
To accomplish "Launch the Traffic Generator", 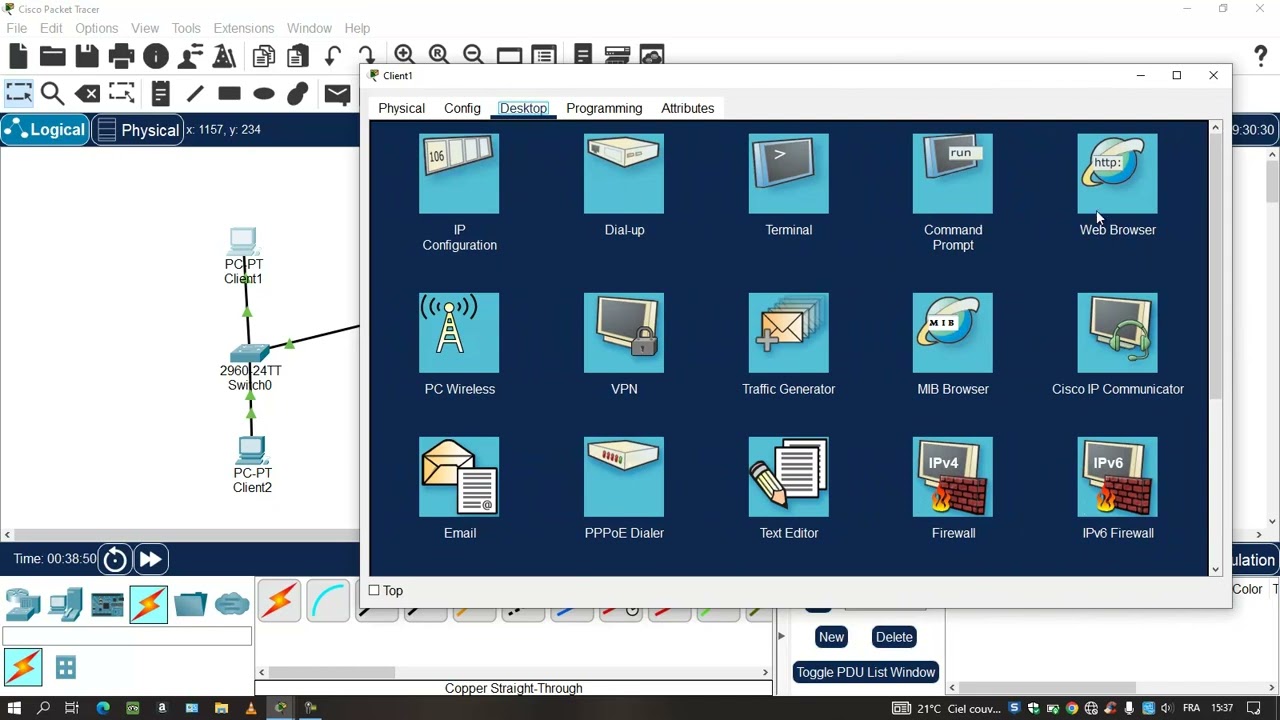I will tap(788, 344).
